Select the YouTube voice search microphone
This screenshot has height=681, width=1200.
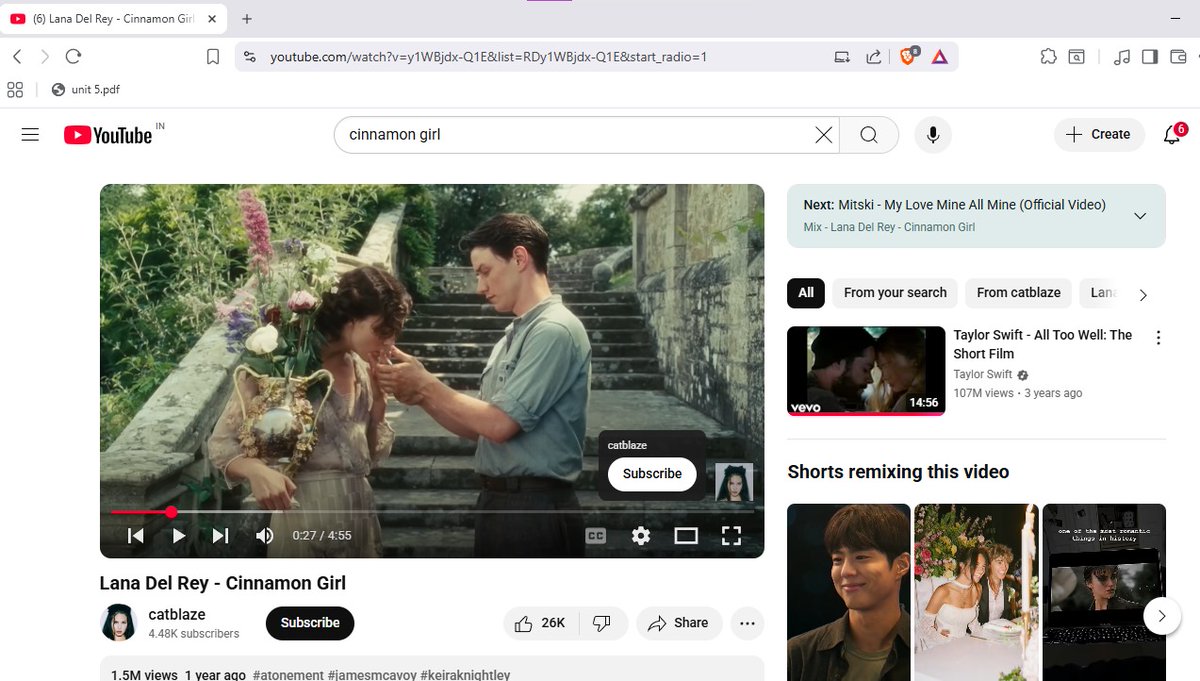point(932,134)
